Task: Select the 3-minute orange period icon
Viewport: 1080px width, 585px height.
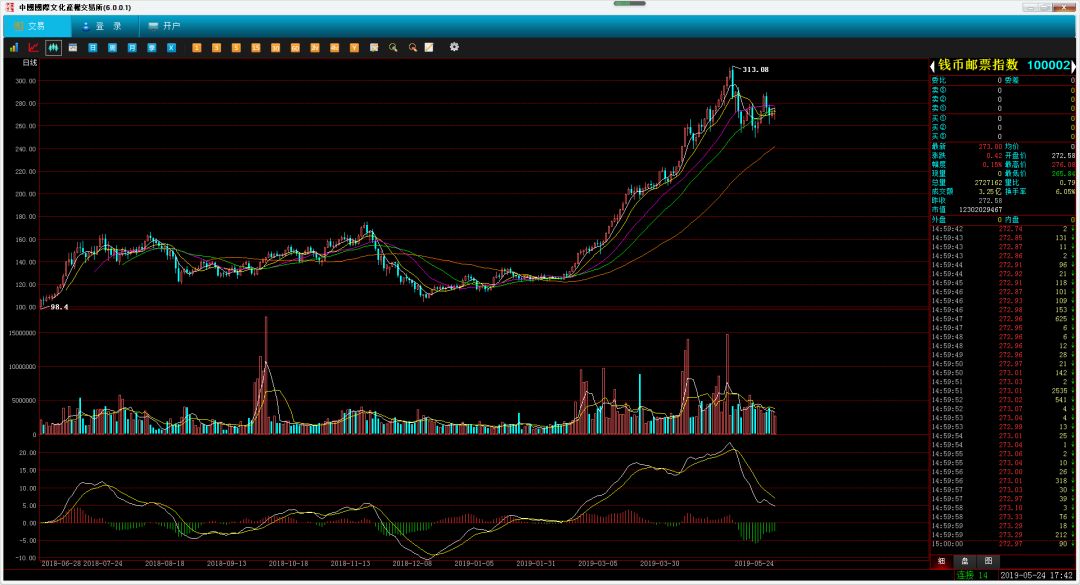Action: [216, 48]
